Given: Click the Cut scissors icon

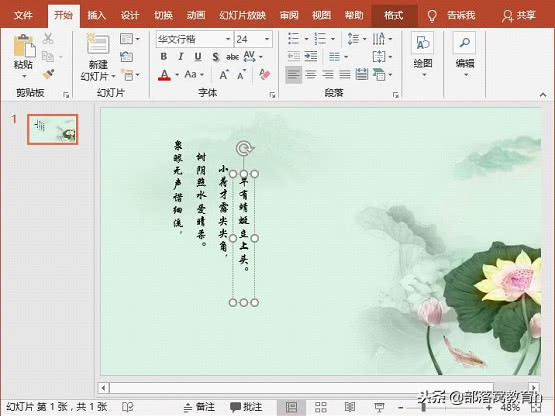Looking at the screenshot, I should (x=48, y=38).
